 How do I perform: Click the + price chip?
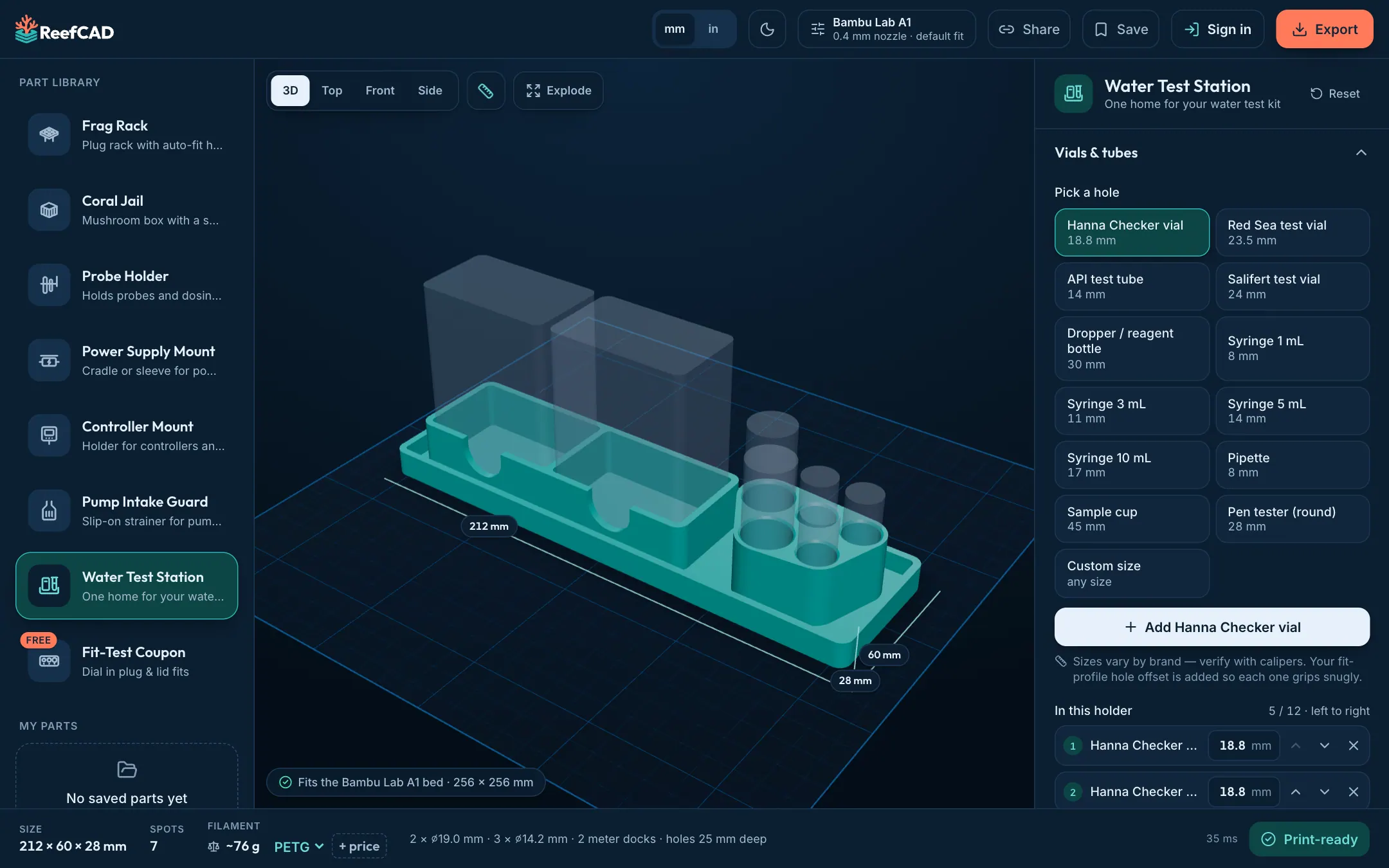pyautogui.click(x=359, y=846)
